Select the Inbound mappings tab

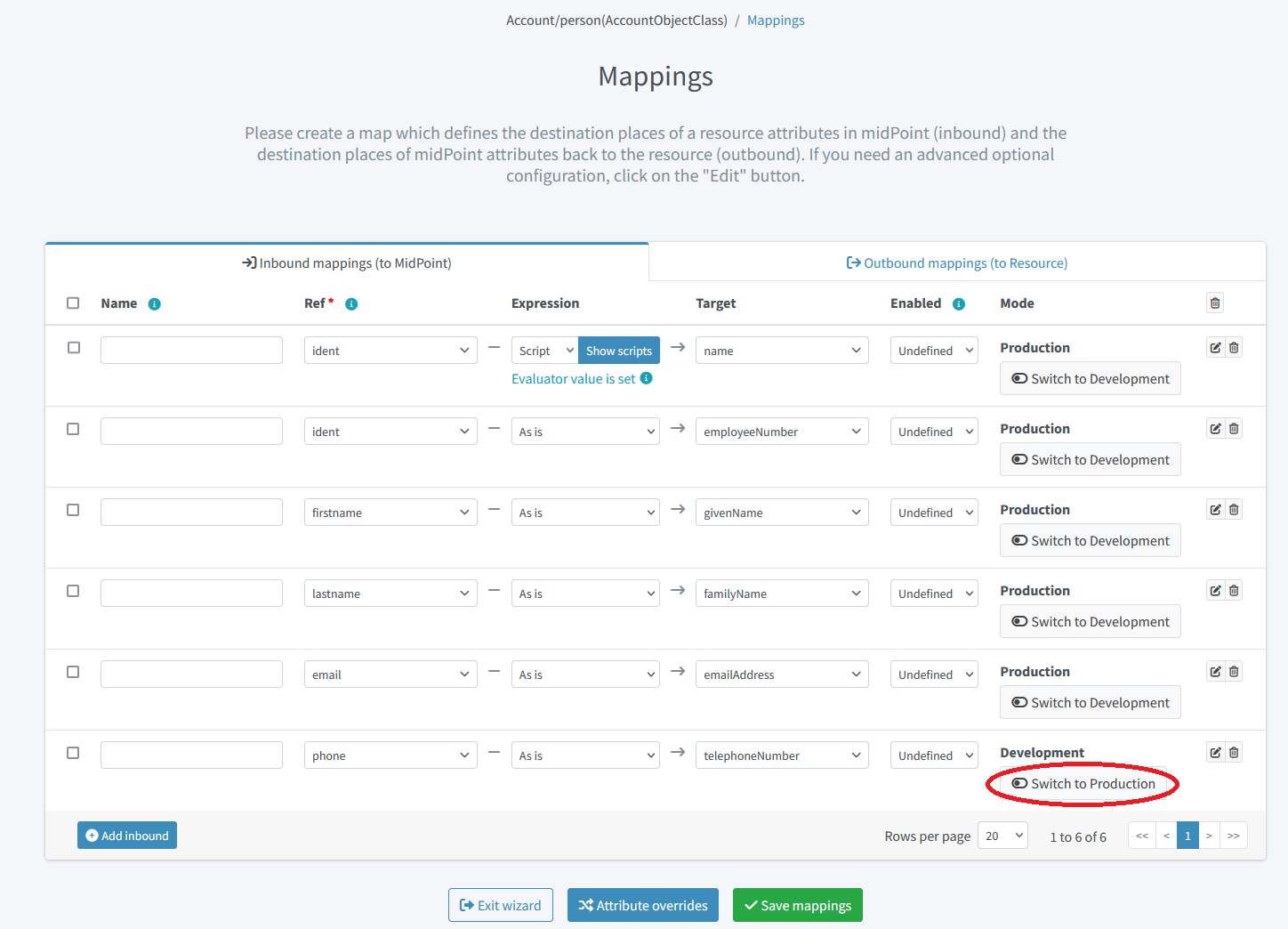346,263
